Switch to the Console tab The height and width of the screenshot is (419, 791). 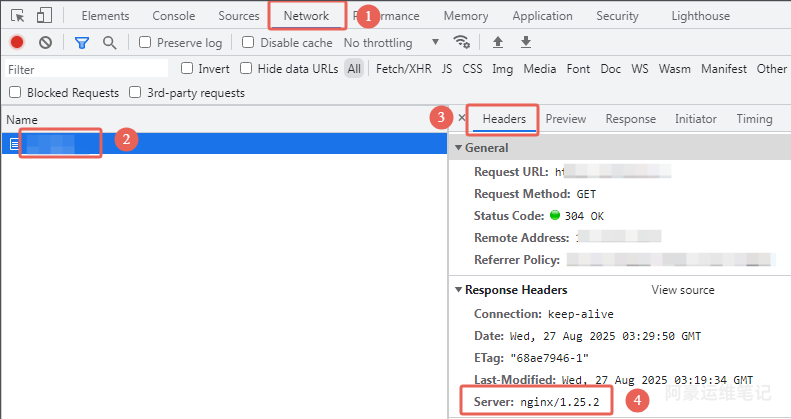173,16
